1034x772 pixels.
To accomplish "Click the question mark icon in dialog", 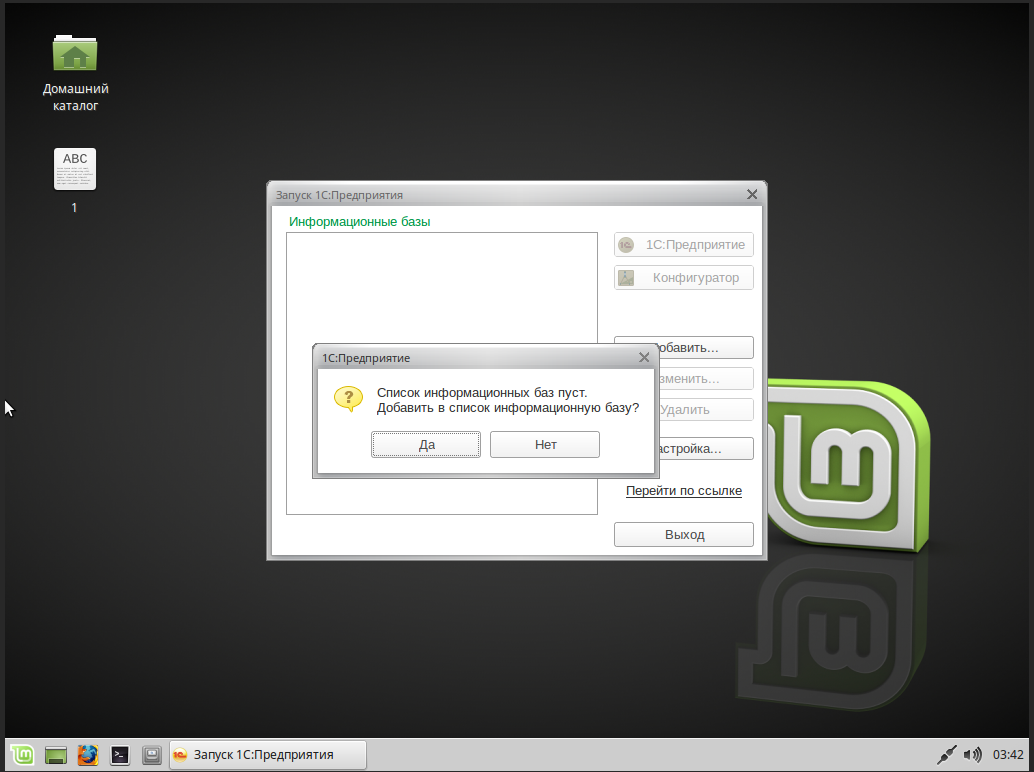I will tap(348, 399).
